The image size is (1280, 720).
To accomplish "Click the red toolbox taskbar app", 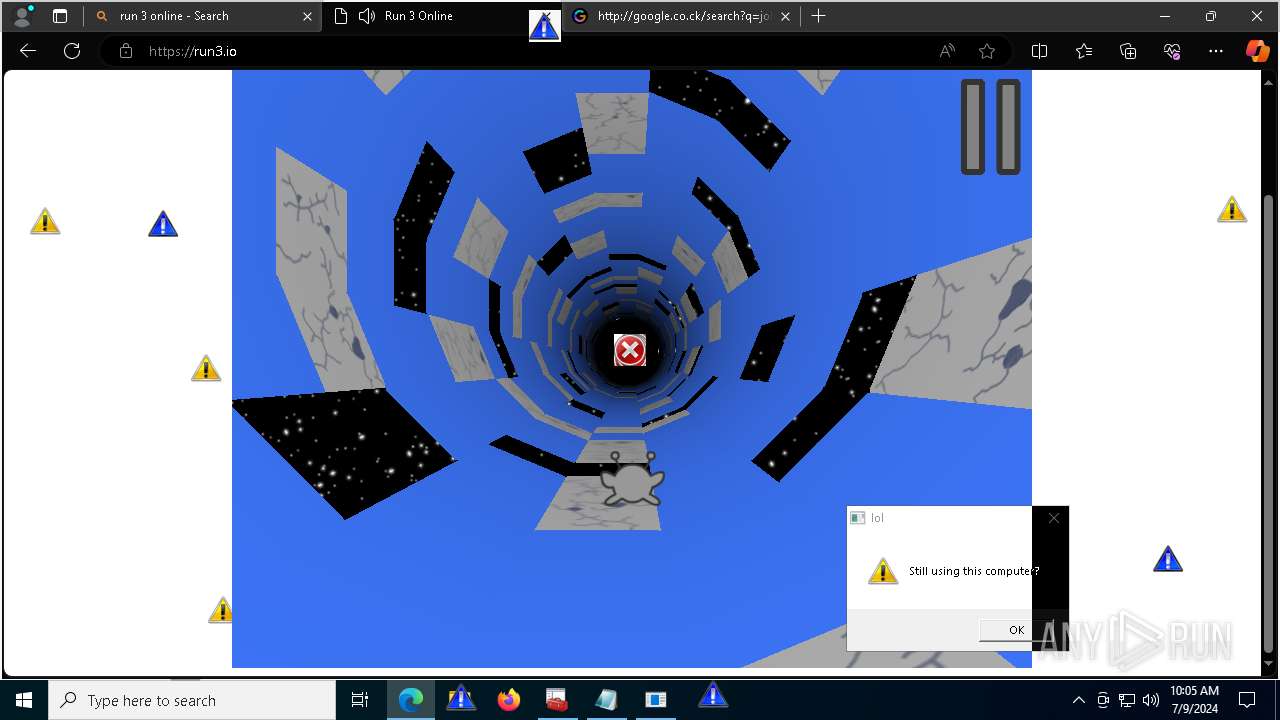I will 557,700.
